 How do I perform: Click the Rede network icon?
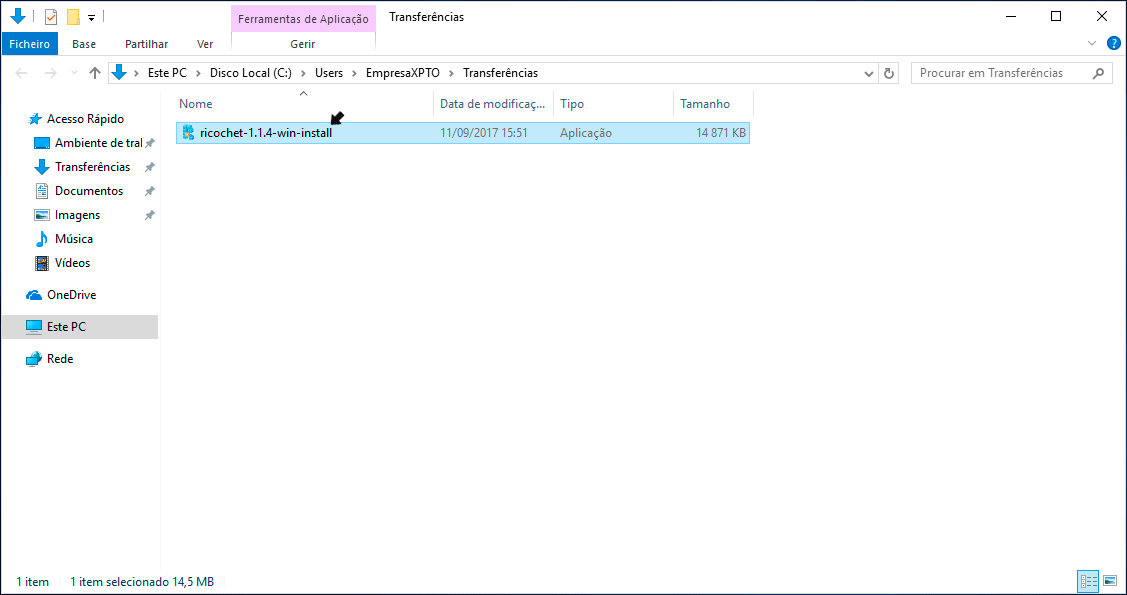click(x=34, y=359)
